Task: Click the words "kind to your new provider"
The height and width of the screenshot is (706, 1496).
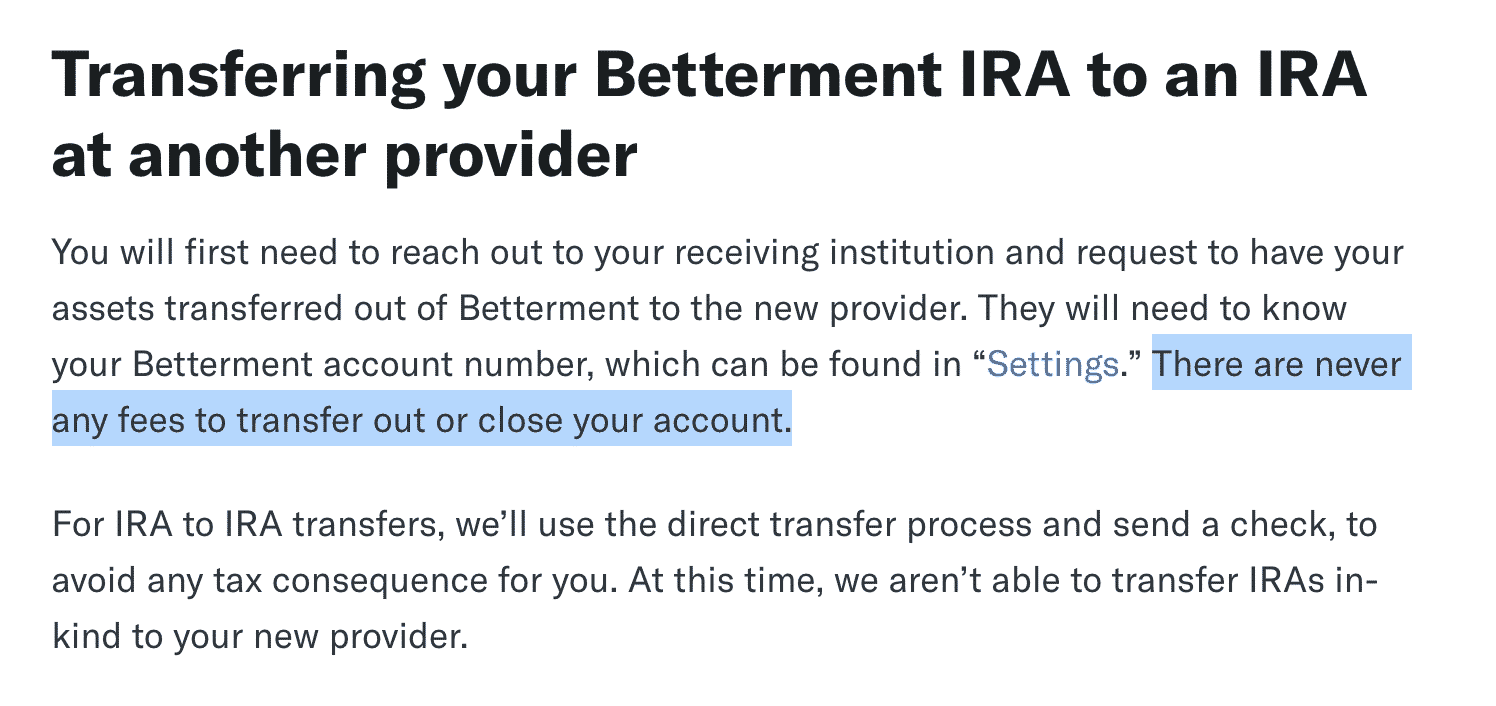Action: coord(259,636)
